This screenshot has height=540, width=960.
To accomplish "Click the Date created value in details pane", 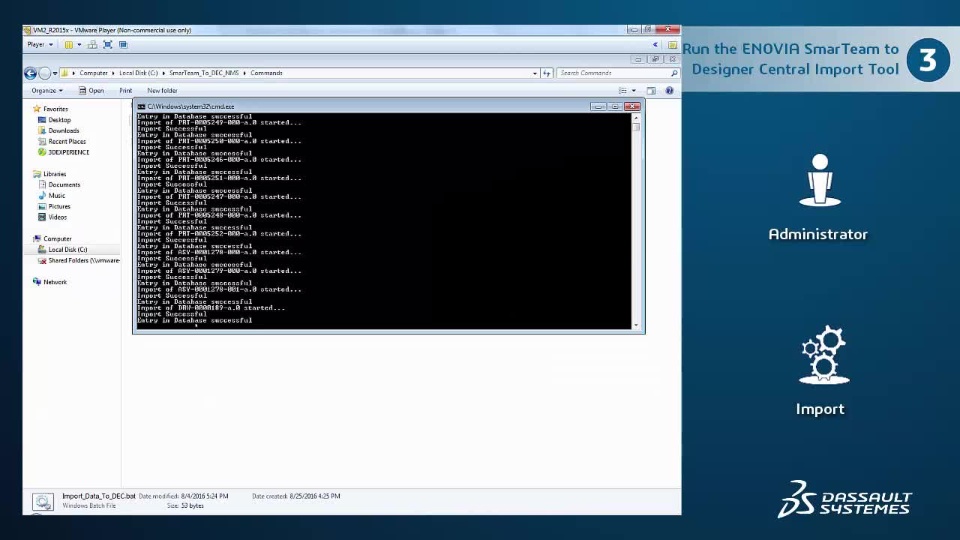I will pos(315,496).
